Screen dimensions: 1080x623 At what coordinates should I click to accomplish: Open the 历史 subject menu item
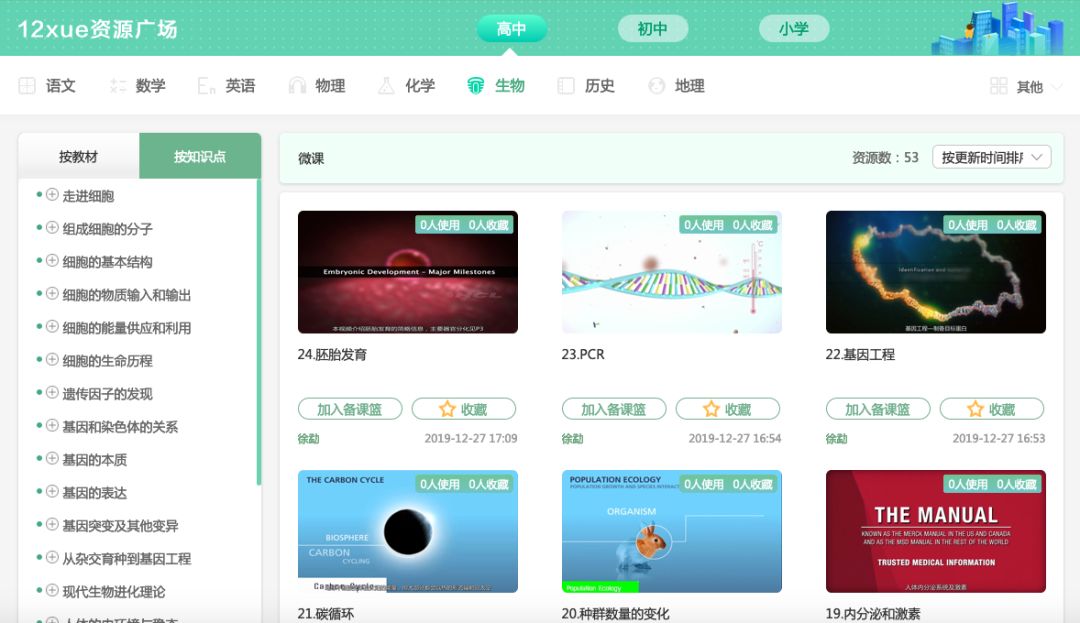[x=586, y=86]
